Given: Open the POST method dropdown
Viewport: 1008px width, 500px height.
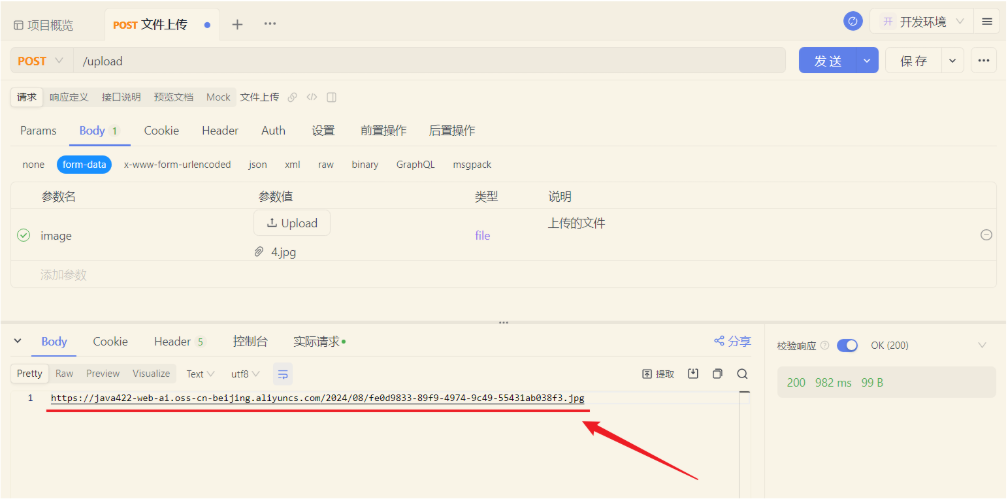Looking at the screenshot, I should tap(41, 61).
